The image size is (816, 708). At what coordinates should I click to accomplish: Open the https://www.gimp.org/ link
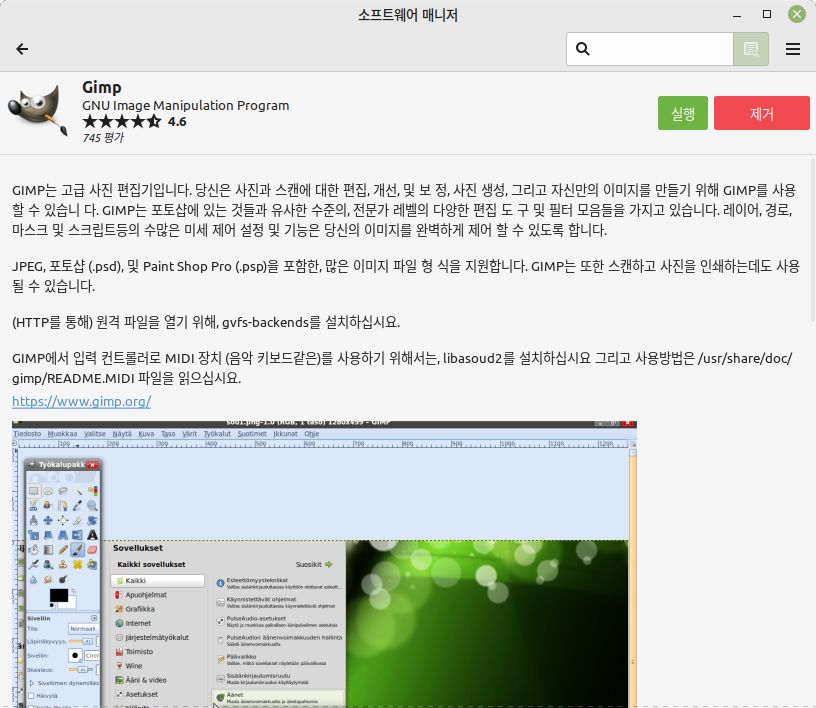coord(82,401)
